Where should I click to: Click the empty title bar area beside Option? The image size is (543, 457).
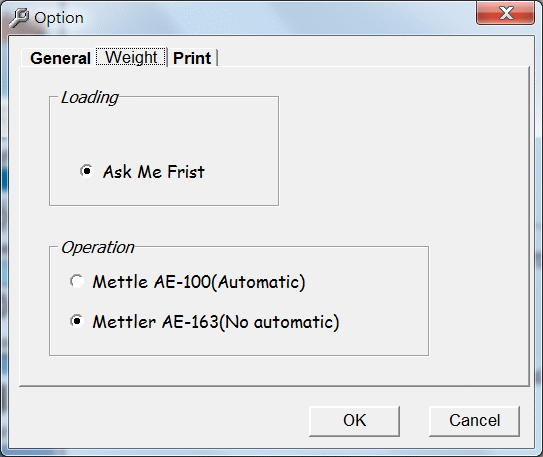pos(277,17)
